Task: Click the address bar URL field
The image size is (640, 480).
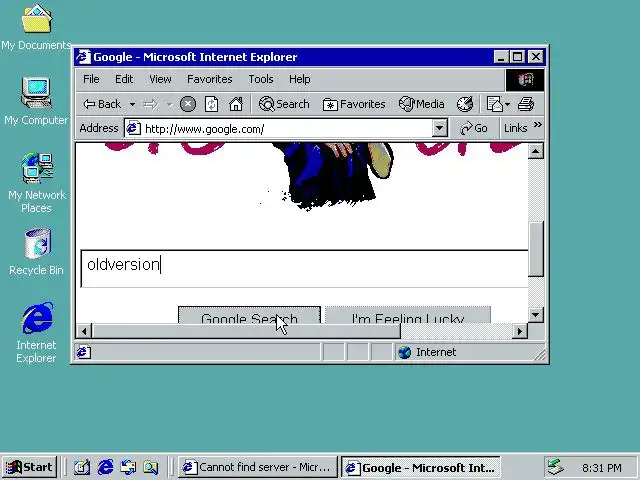Action: (x=278, y=129)
